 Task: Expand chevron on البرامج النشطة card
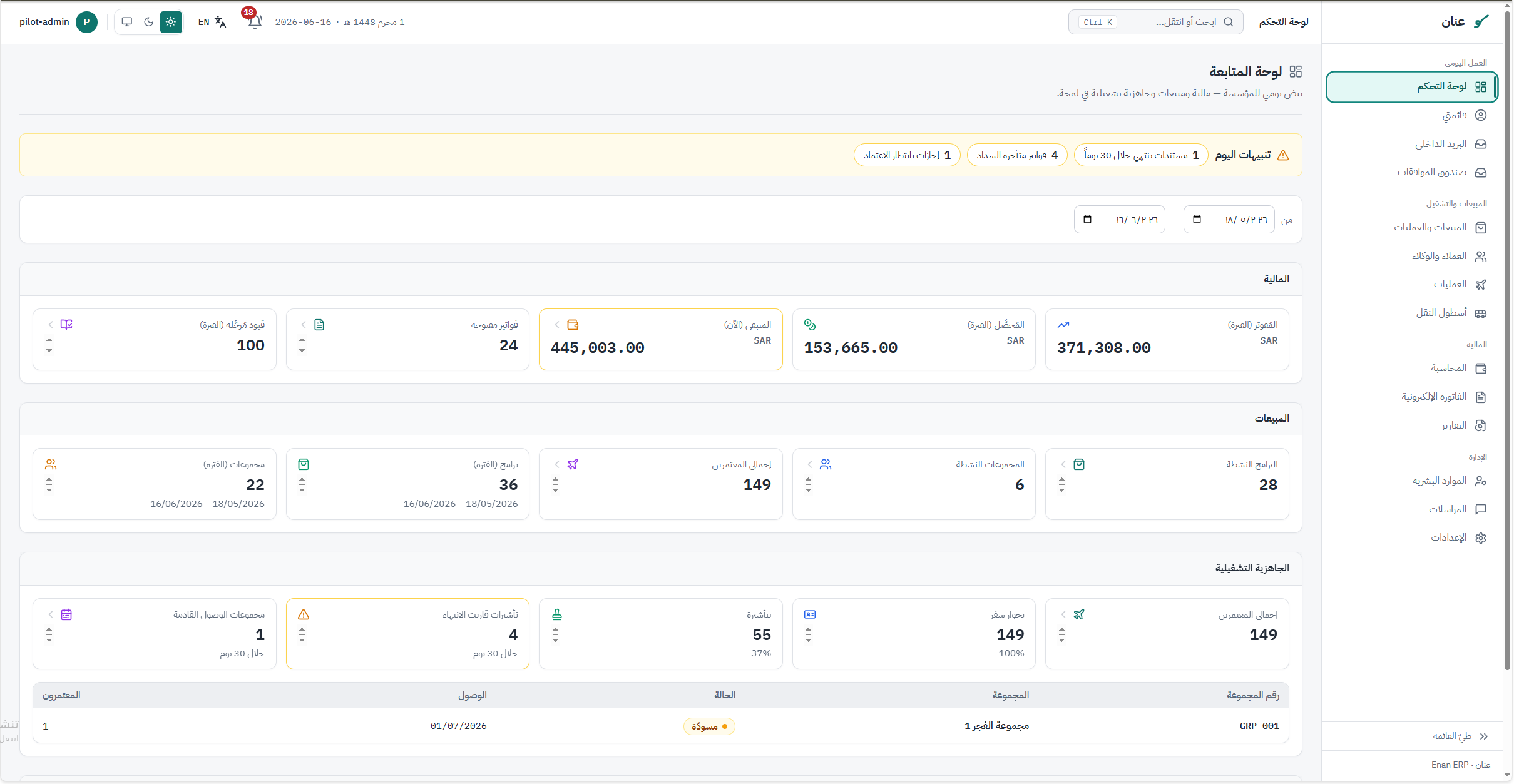[1063, 464]
